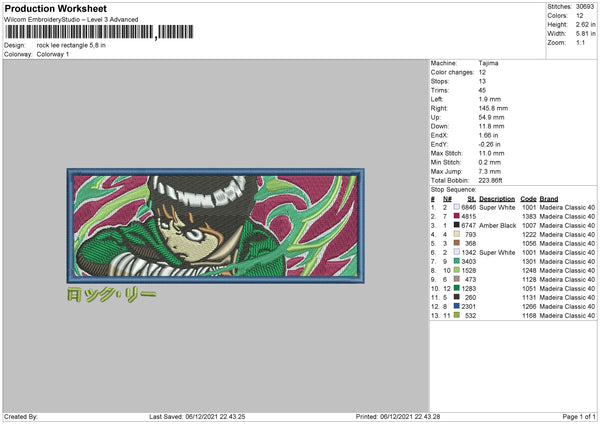This screenshot has width=600, height=424.
Task: Click the Max Jump value '7.3 mm'
Action: pyautogui.click(x=489, y=171)
